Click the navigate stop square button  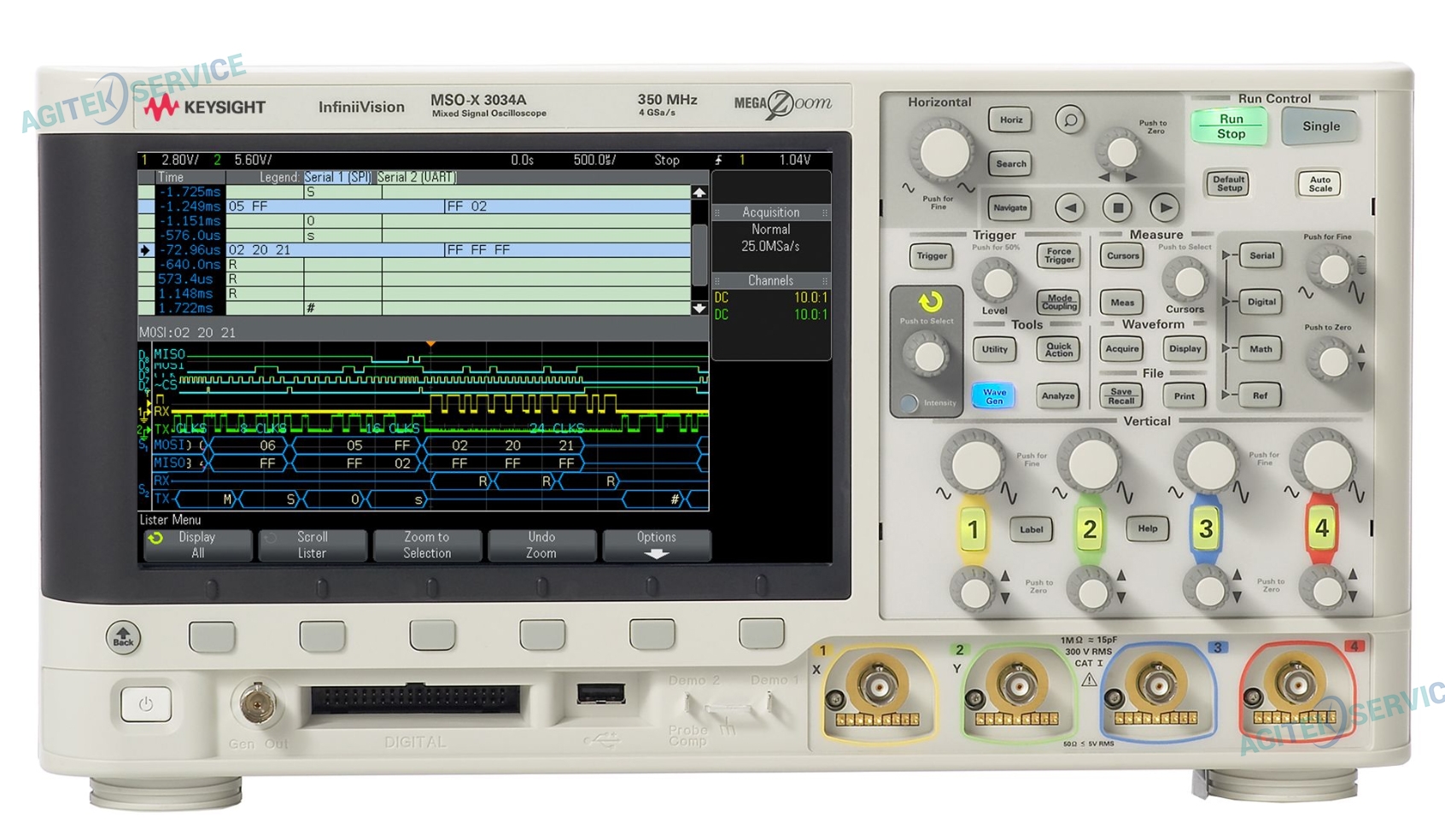pyautogui.click(x=1117, y=207)
